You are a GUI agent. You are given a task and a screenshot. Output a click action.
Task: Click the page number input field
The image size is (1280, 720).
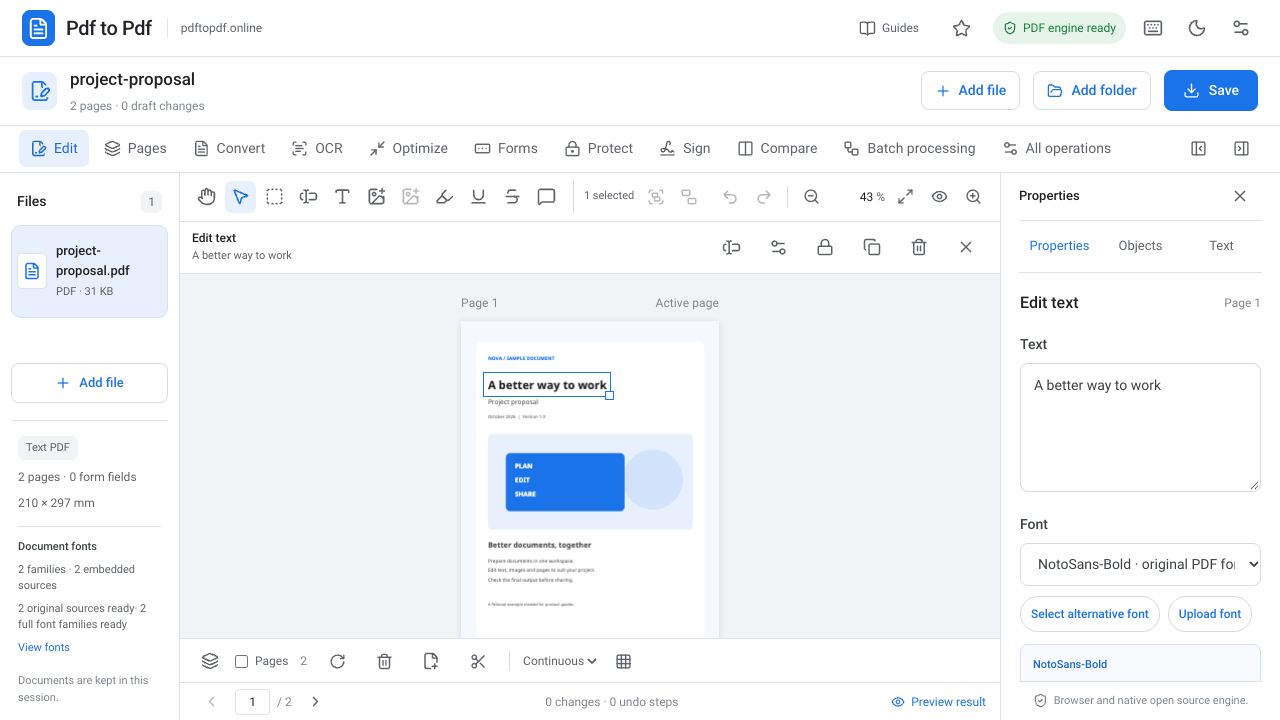pyautogui.click(x=252, y=702)
